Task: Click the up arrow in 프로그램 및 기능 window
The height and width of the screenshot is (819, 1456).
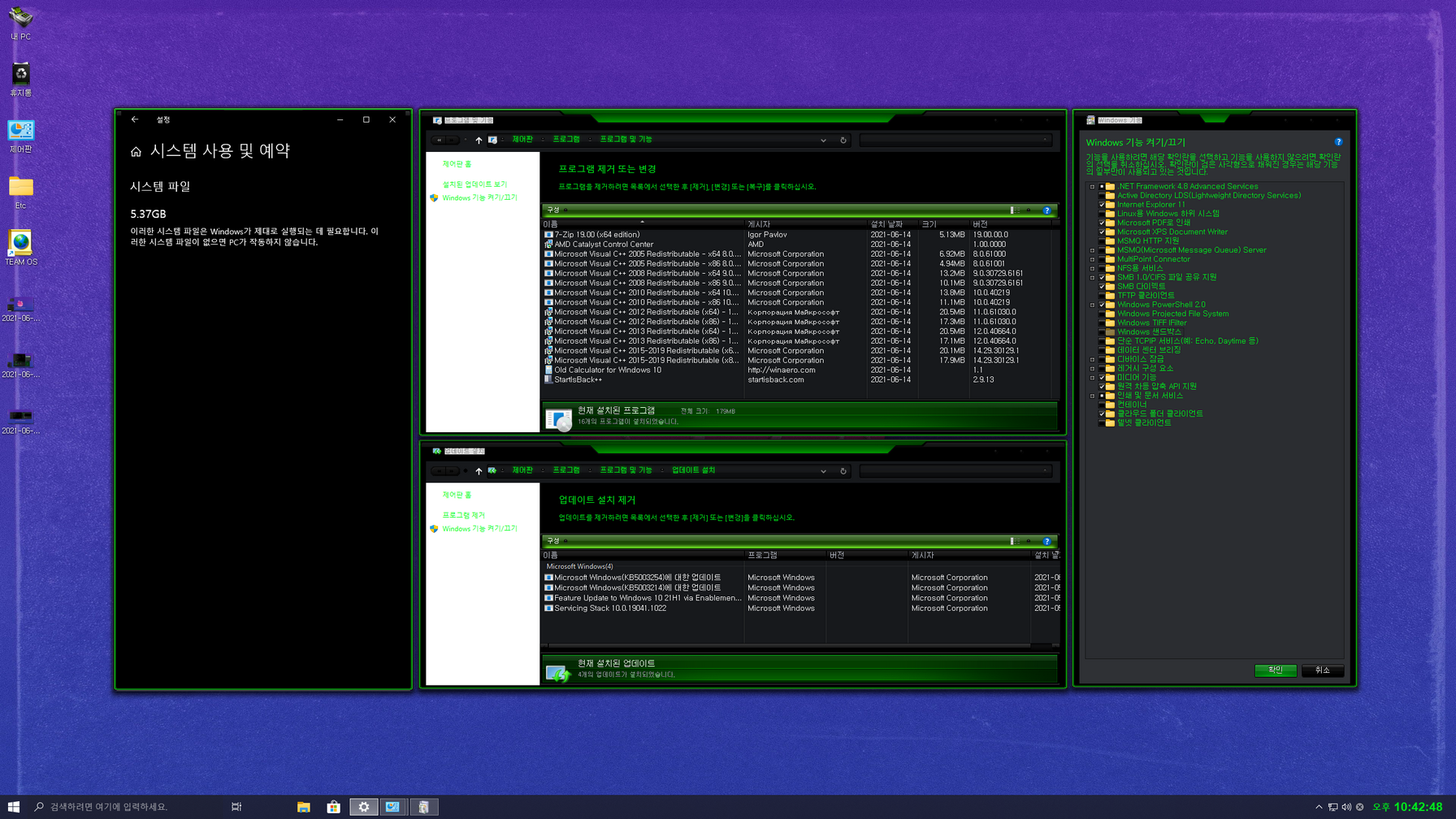Action: (479, 140)
